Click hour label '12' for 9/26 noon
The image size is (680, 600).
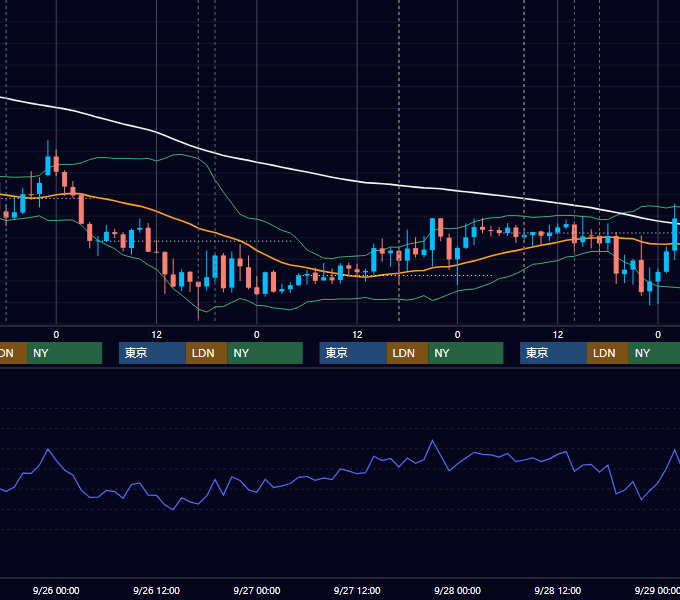pos(157,335)
